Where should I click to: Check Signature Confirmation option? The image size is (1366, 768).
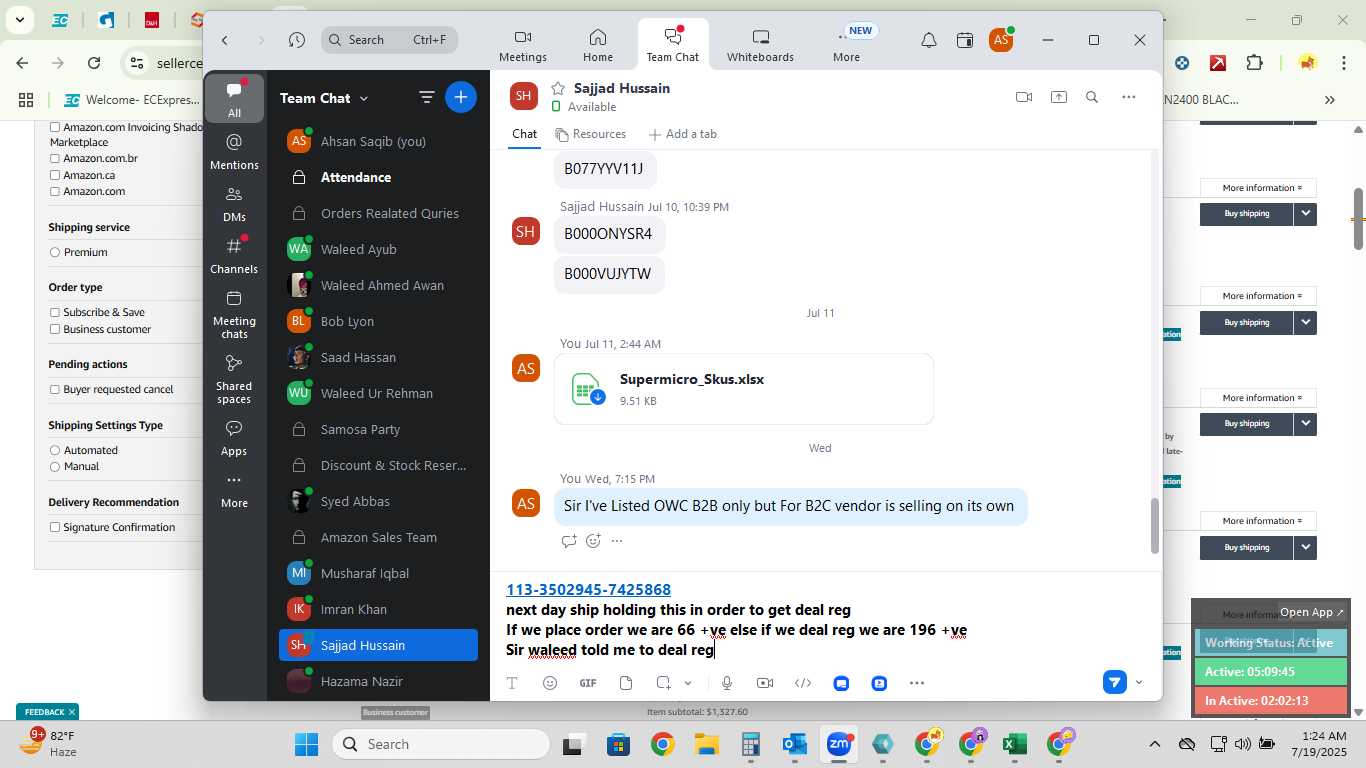click(x=55, y=528)
